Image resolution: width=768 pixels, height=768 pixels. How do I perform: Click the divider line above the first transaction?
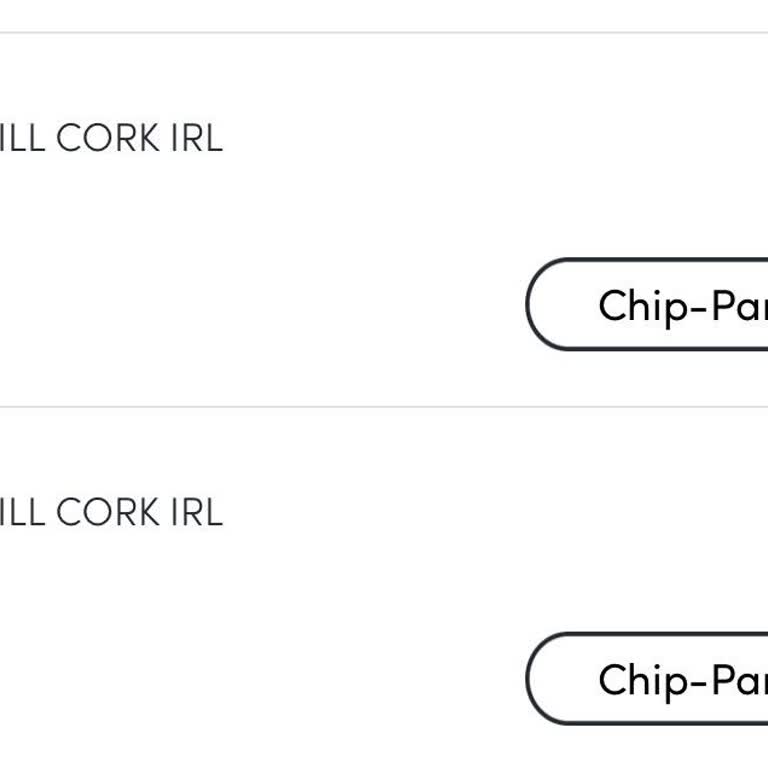(x=384, y=33)
